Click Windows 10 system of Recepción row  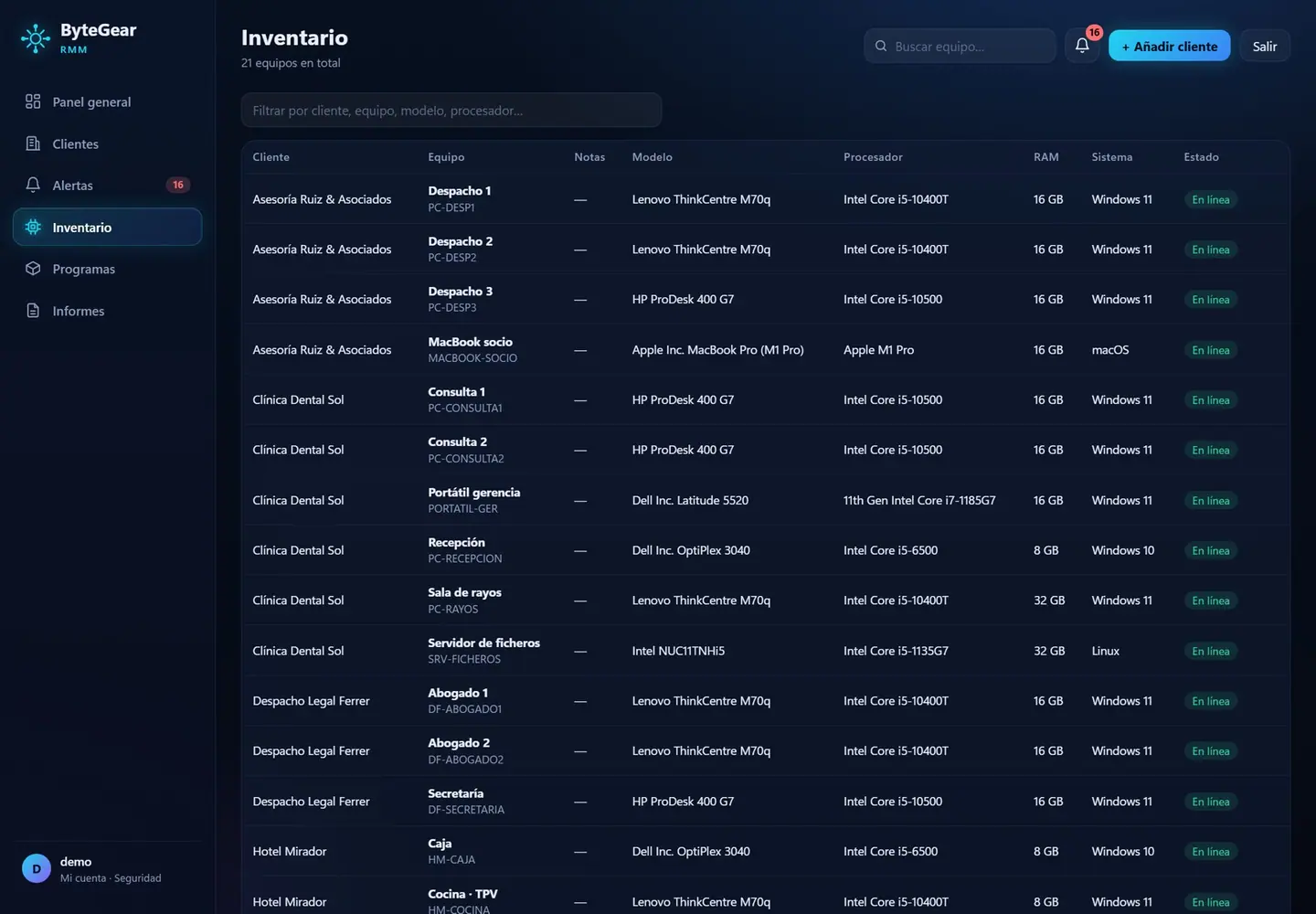(x=1123, y=551)
